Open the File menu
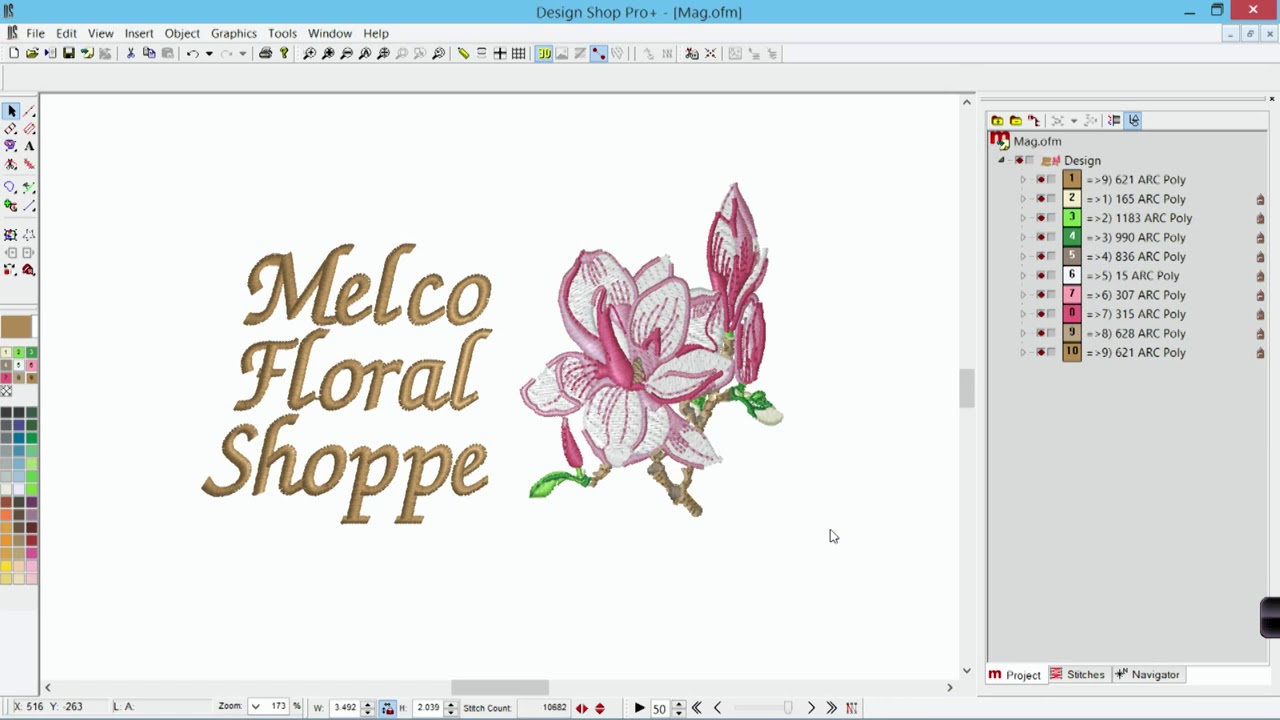 pyautogui.click(x=35, y=33)
